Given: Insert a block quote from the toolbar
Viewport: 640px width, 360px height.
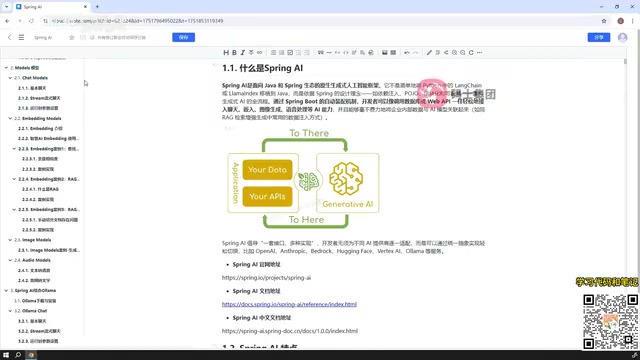Looking at the screenshot, I should [321, 53].
